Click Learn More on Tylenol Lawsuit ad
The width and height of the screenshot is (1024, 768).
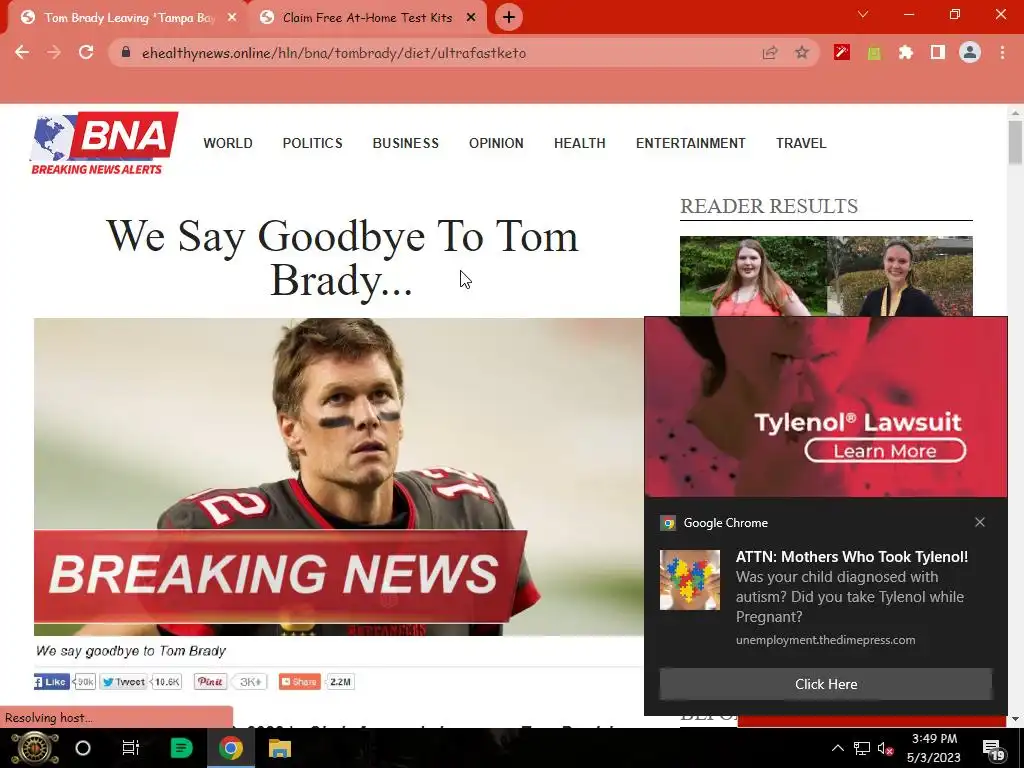[885, 451]
